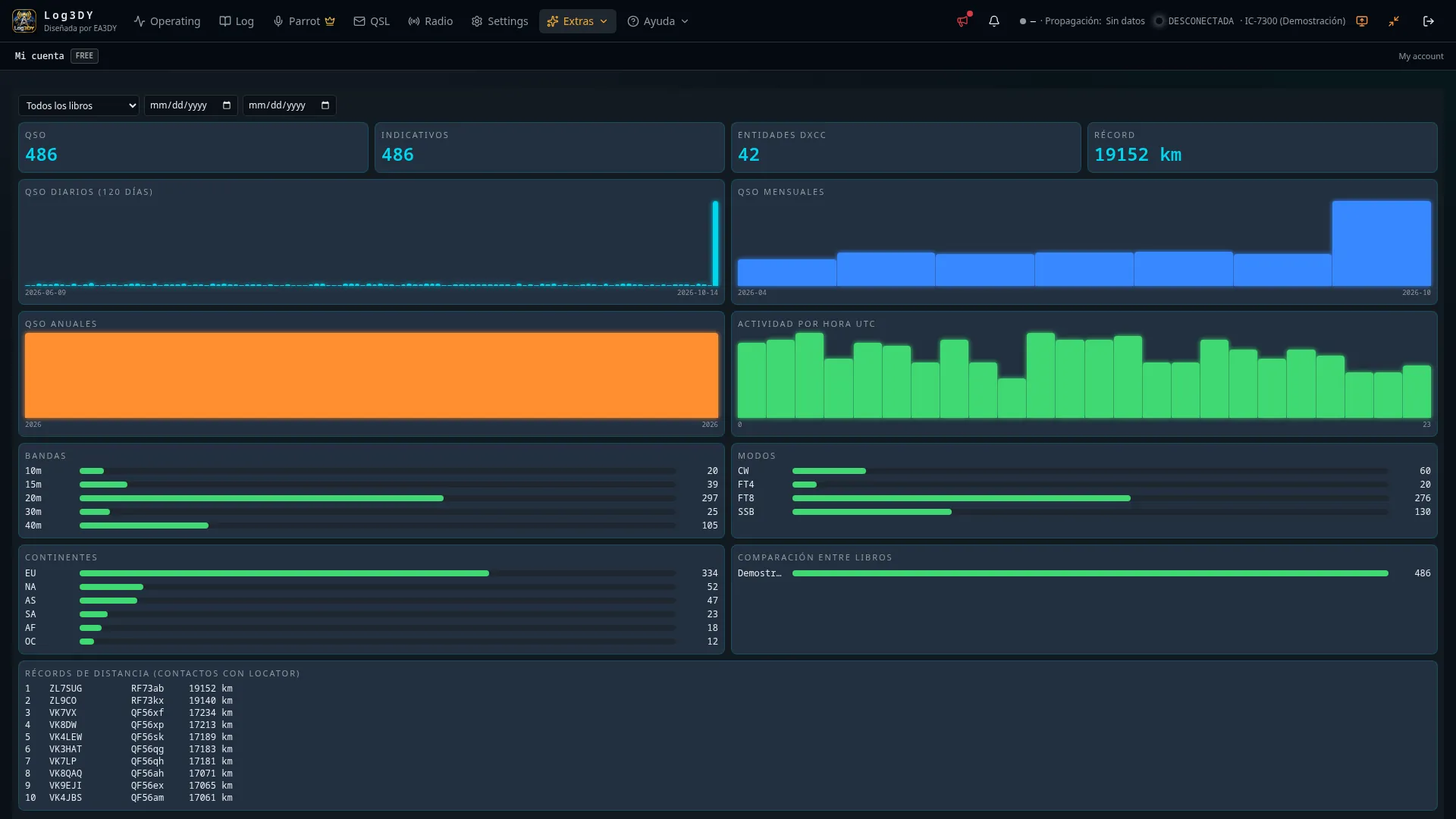Click the SSB mode row label
This screenshot has width=1456, height=819.
[x=746, y=512]
